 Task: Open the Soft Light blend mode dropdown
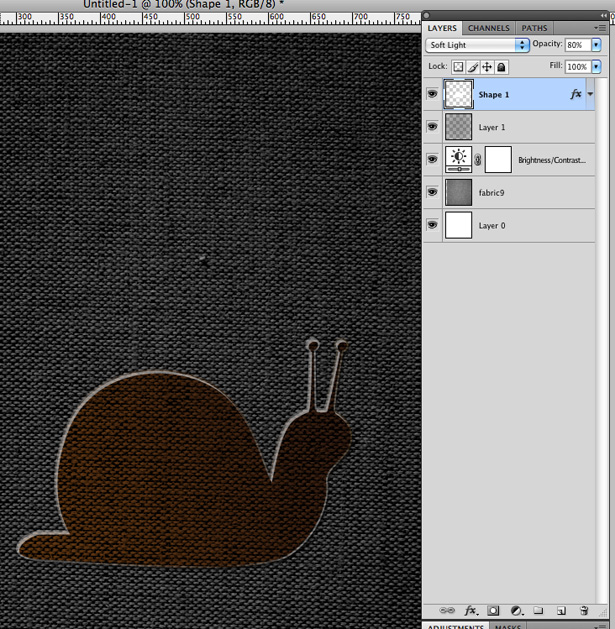point(477,45)
